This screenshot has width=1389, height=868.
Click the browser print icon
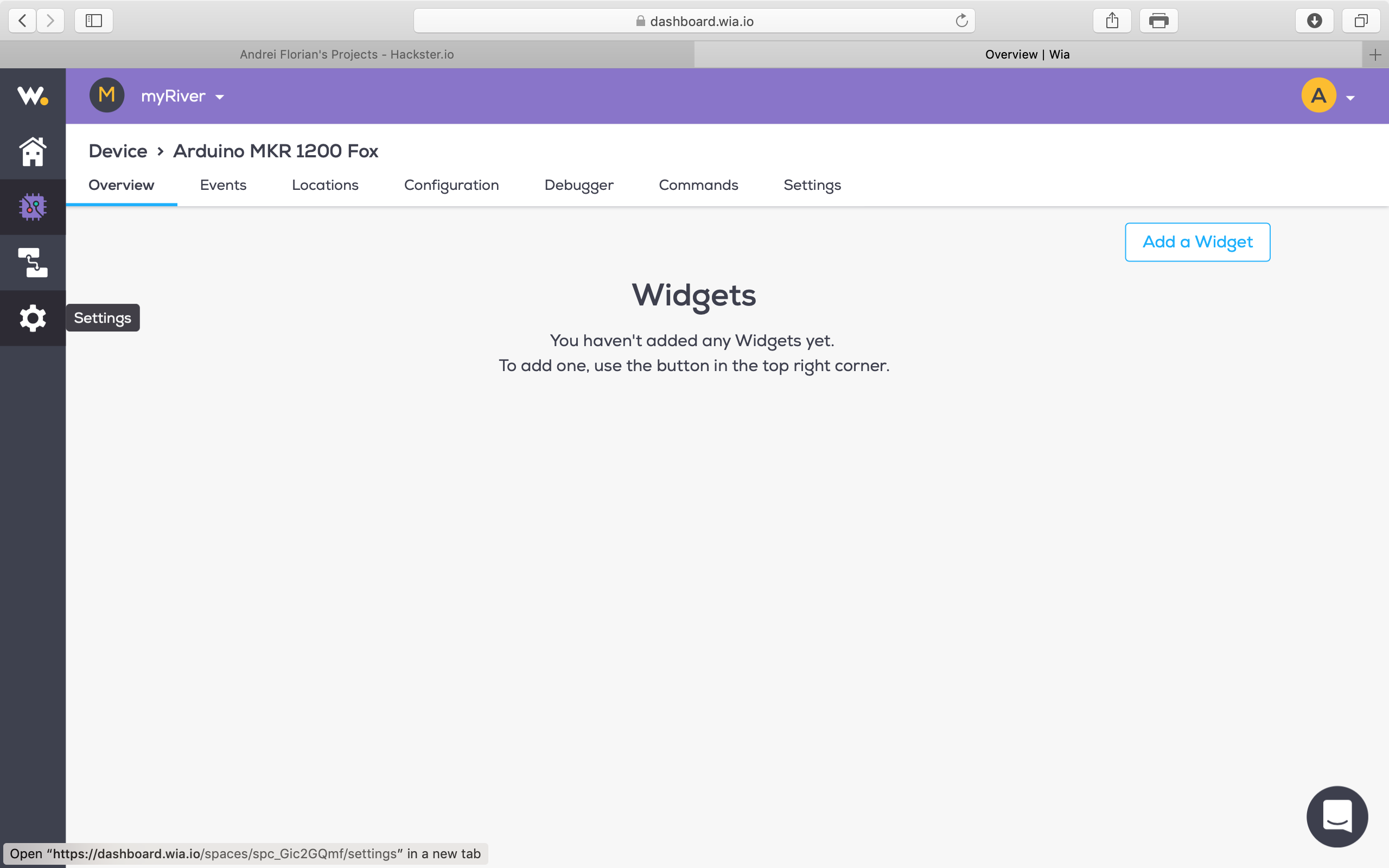[x=1158, y=21]
